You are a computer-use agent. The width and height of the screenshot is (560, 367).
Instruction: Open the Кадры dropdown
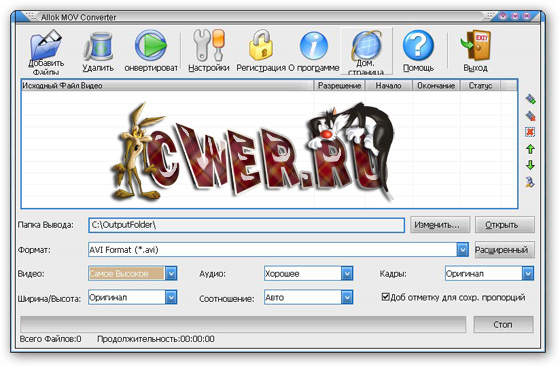528,273
